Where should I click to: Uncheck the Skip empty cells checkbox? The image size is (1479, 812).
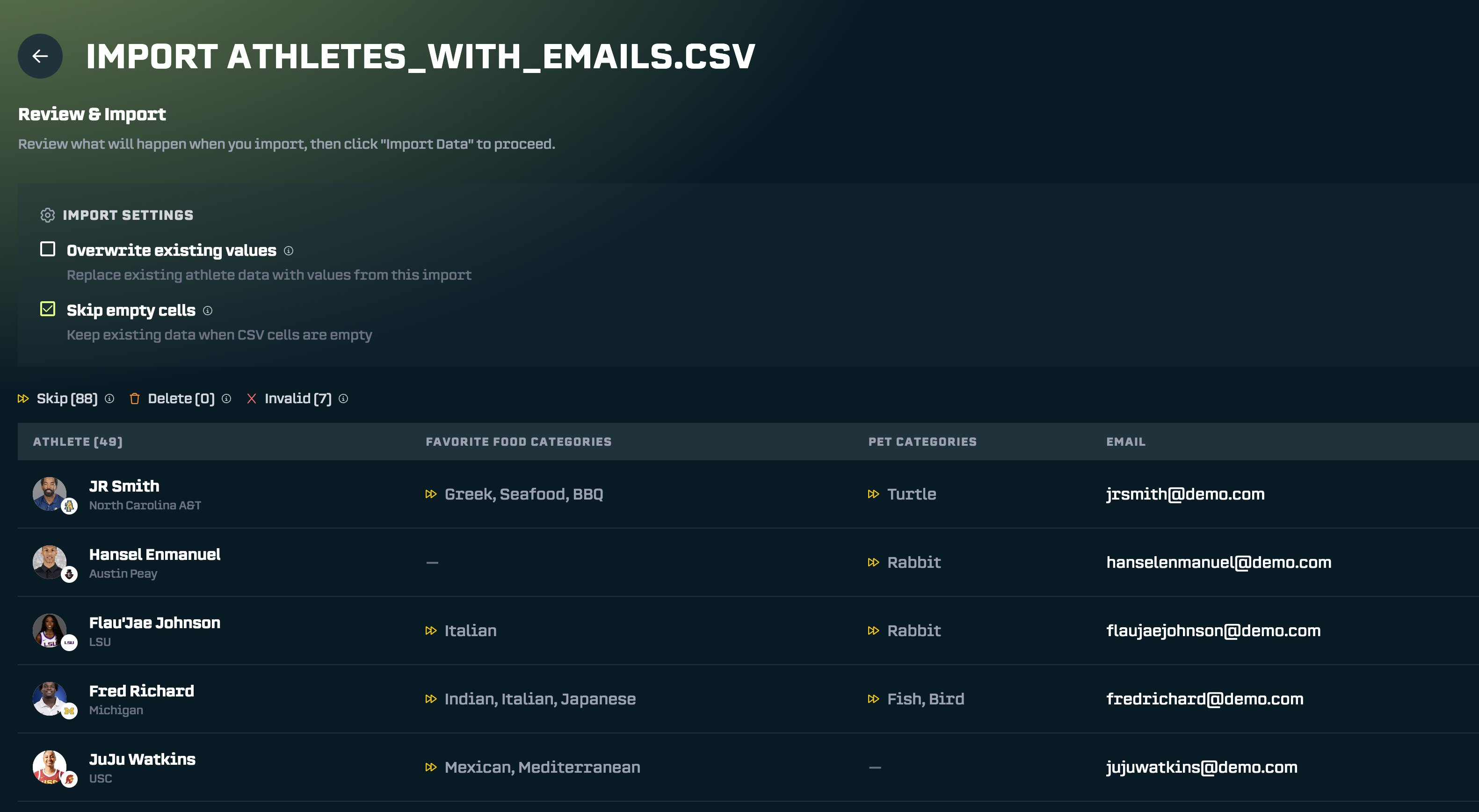tap(48, 309)
